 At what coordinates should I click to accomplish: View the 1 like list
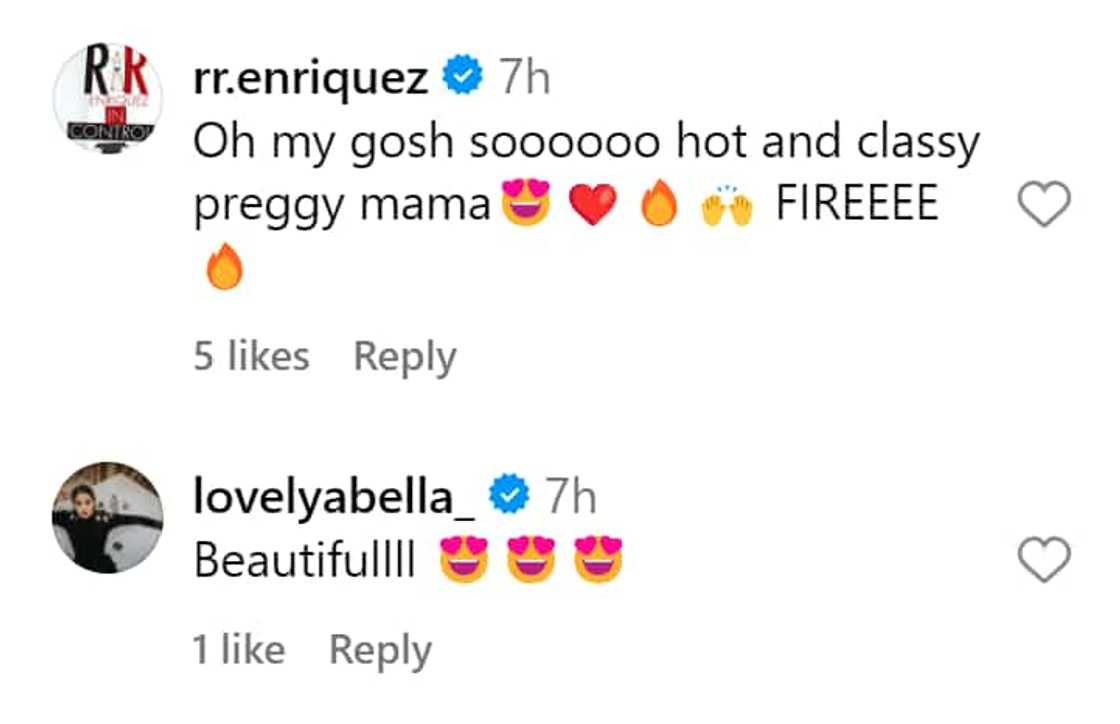238,650
